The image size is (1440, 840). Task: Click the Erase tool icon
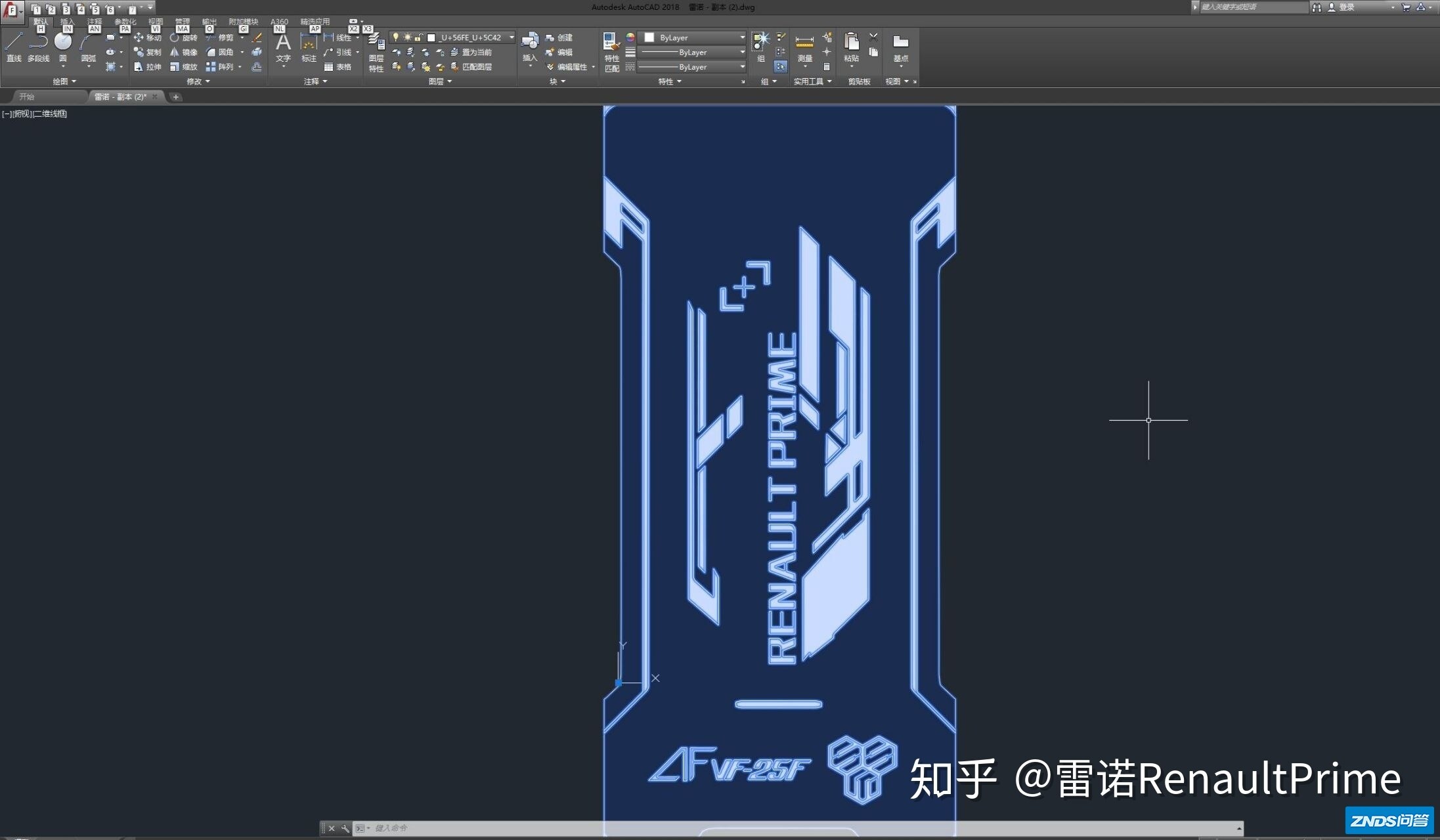pos(257,37)
